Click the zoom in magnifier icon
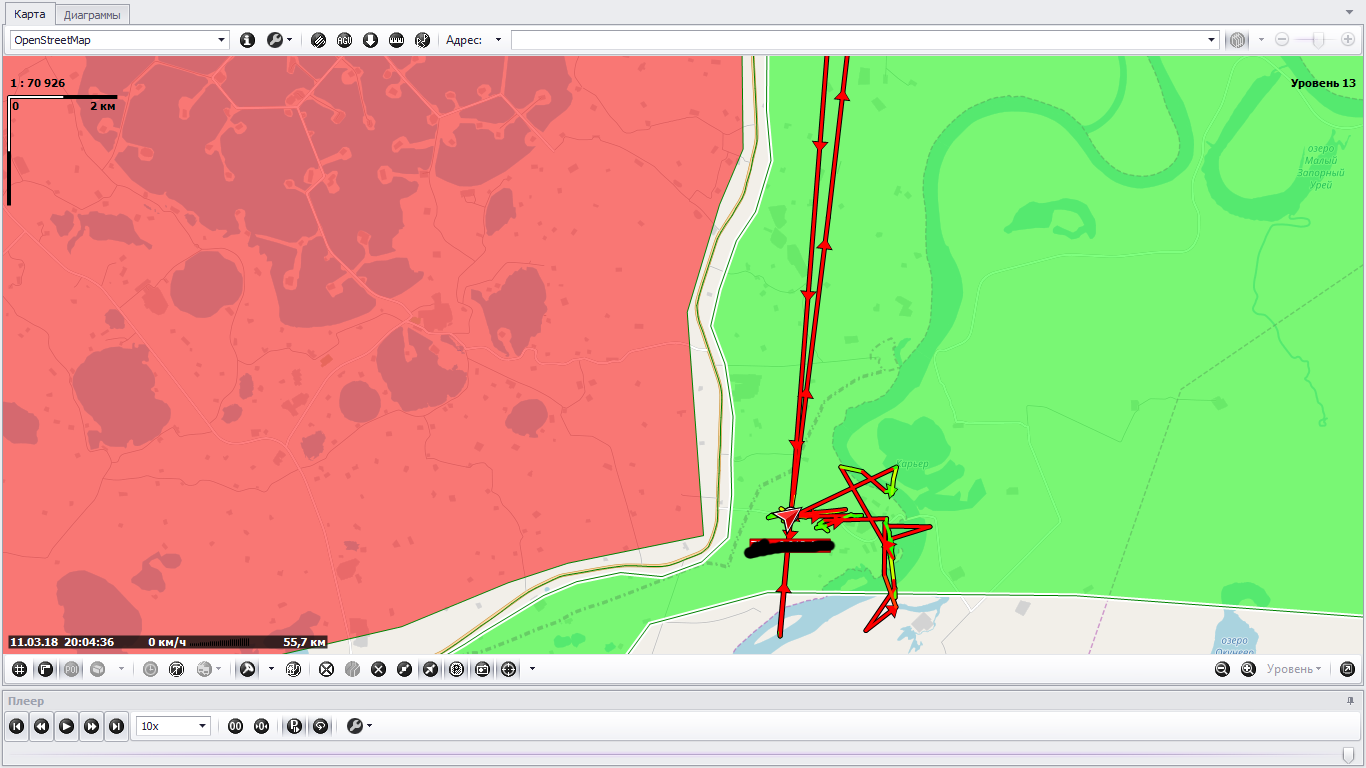Image resolution: width=1366 pixels, height=768 pixels. coord(1248,669)
